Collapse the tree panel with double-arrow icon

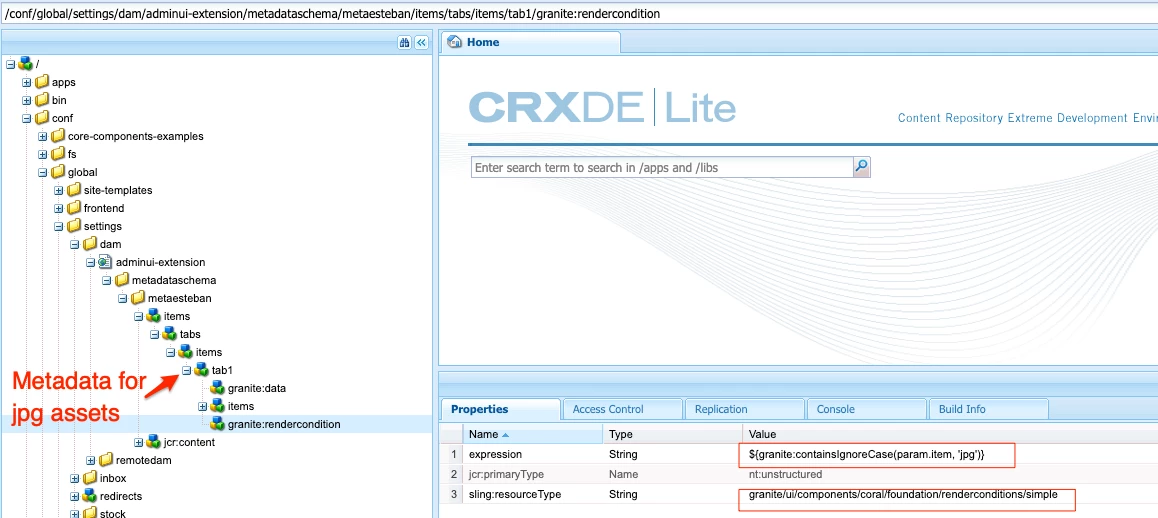pyautogui.click(x=422, y=43)
